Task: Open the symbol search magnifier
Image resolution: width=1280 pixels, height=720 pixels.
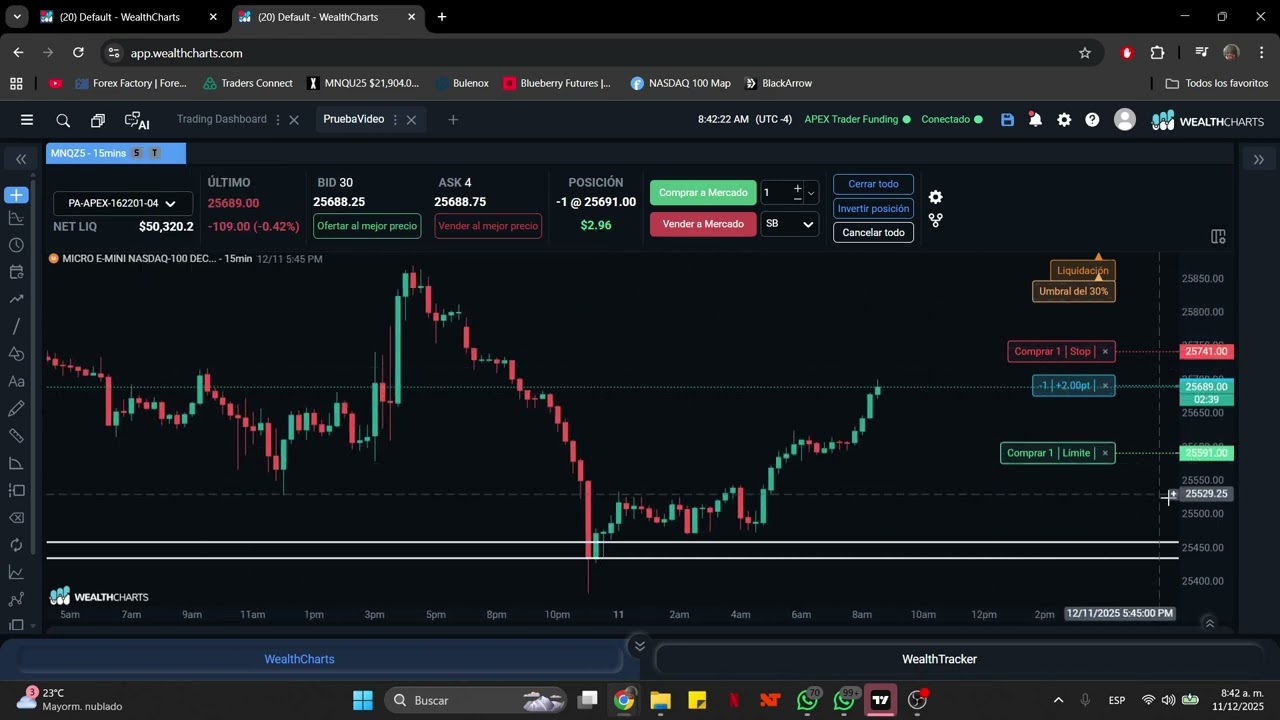Action: coord(63,120)
